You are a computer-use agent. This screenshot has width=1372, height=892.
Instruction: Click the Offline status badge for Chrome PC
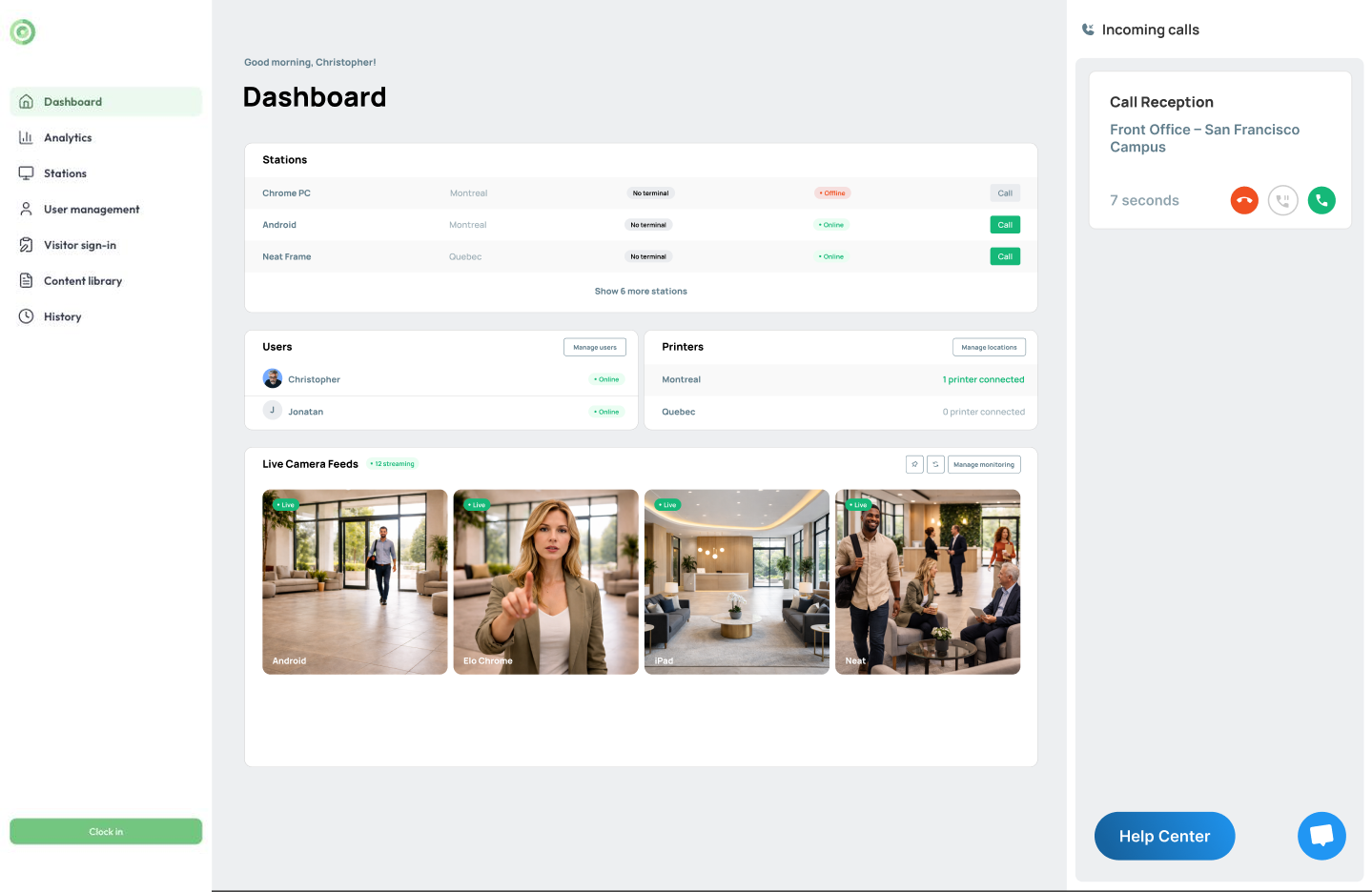coord(832,193)
